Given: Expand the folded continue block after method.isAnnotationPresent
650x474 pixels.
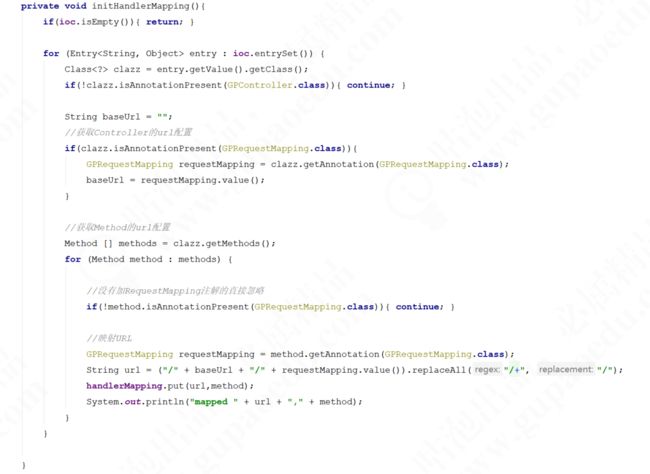Looking at the screenshot, I should pyautogui.click(x=420, y=307).
